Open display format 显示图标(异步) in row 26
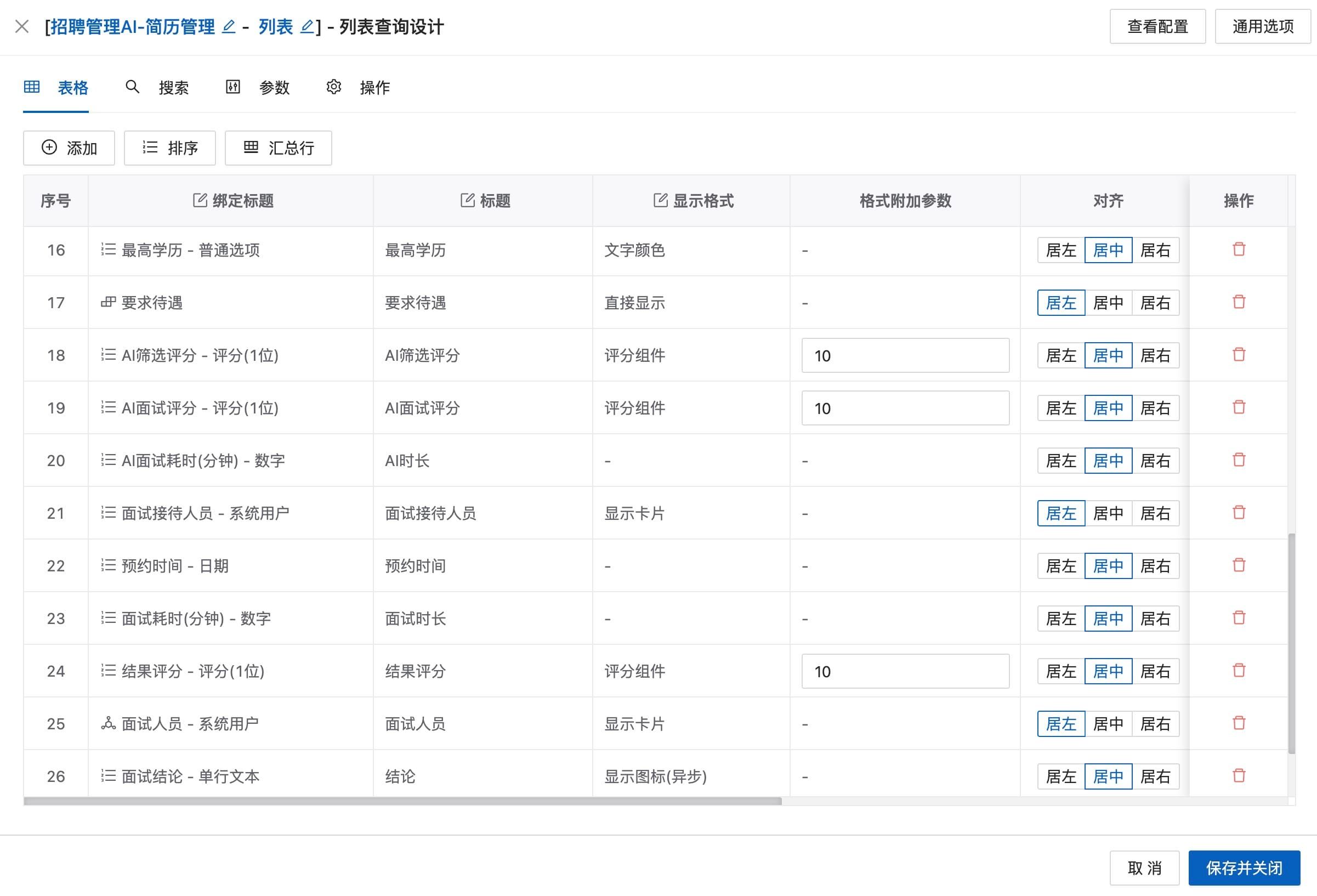The height and width of the screenshot is (896, 1317). [656, 776]
